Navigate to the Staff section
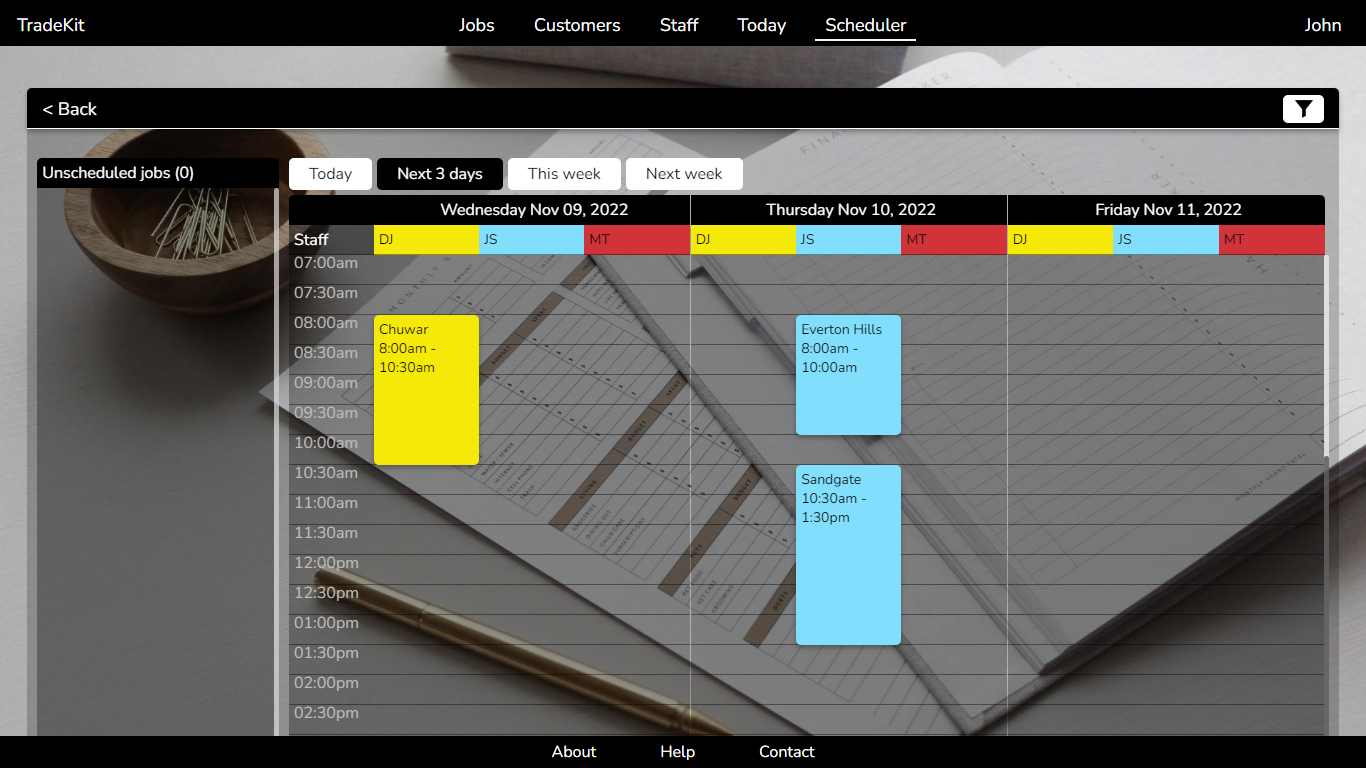The width and height of the screenshot is (1366, 768). [x=679, y=25]
